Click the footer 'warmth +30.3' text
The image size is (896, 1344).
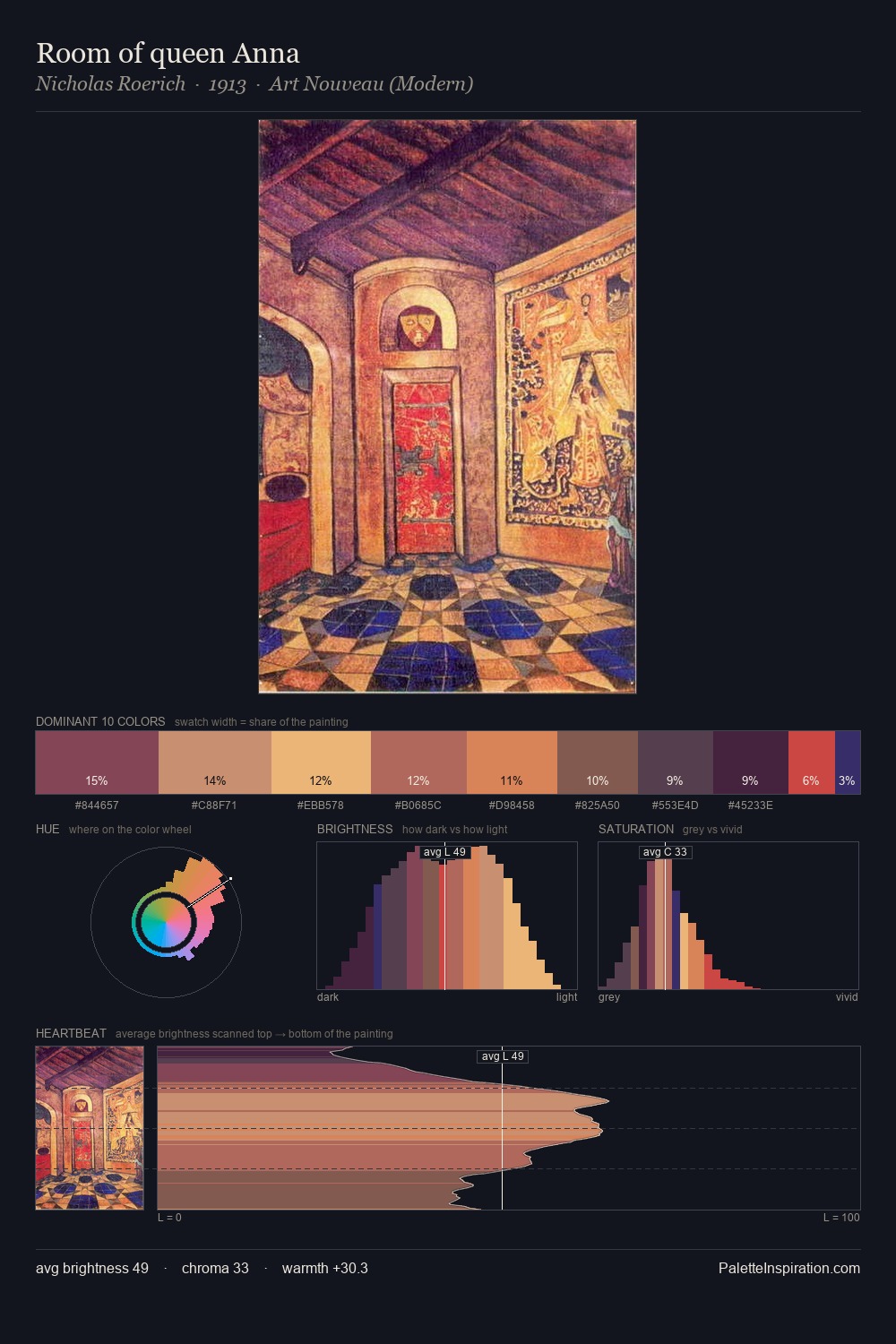325,1269
